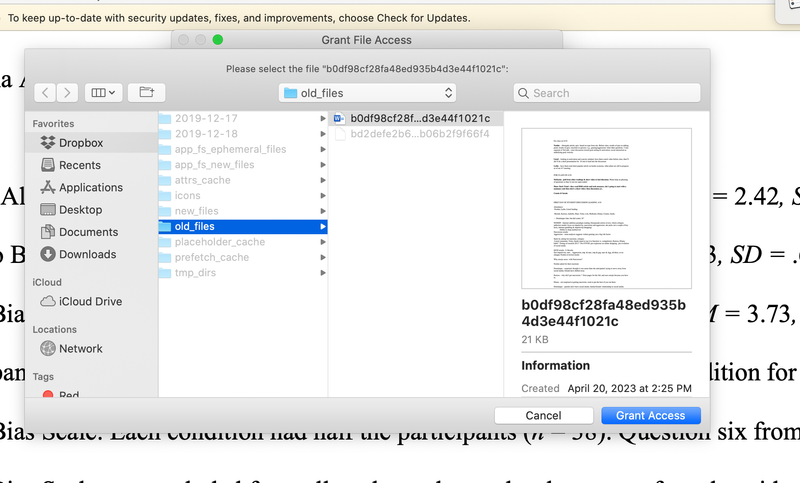Image resolution: width=800 pixels, height=483 pixels.
Task: Select the 2019-12-18 folder
Action: pos(243,134)
